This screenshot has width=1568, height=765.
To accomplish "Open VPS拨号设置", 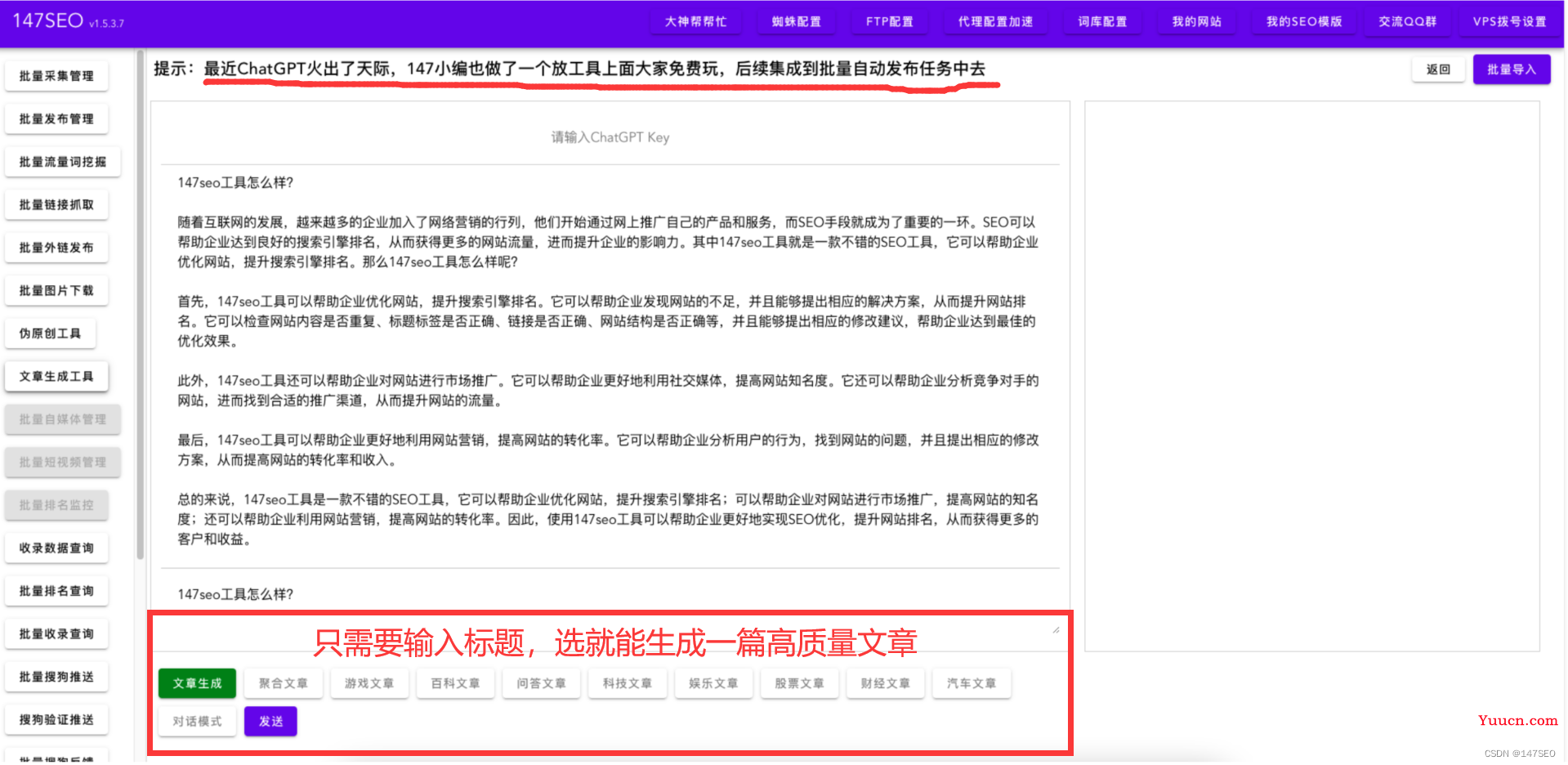I will click(1509, 22).
